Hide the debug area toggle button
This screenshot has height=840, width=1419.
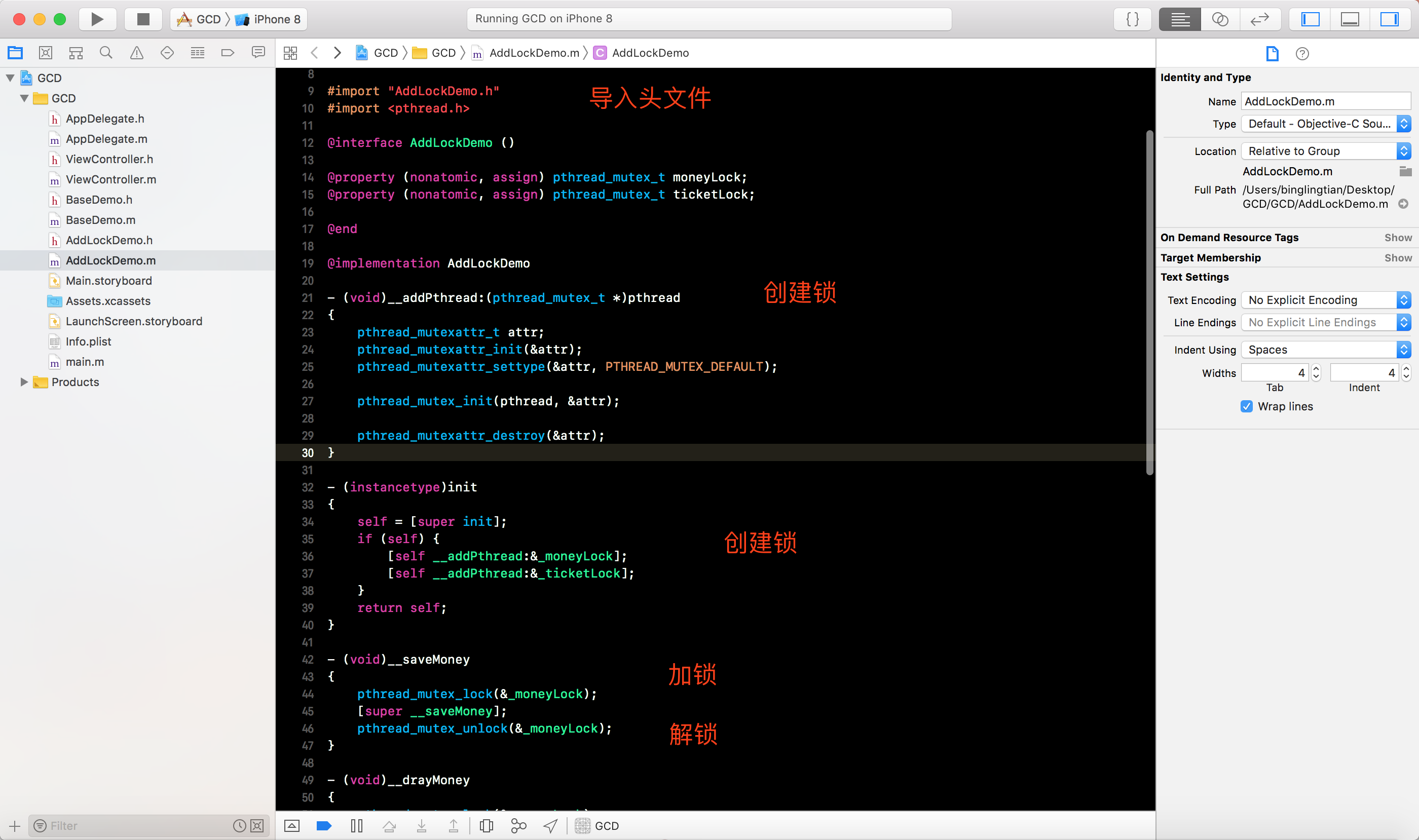click(291, 826)
